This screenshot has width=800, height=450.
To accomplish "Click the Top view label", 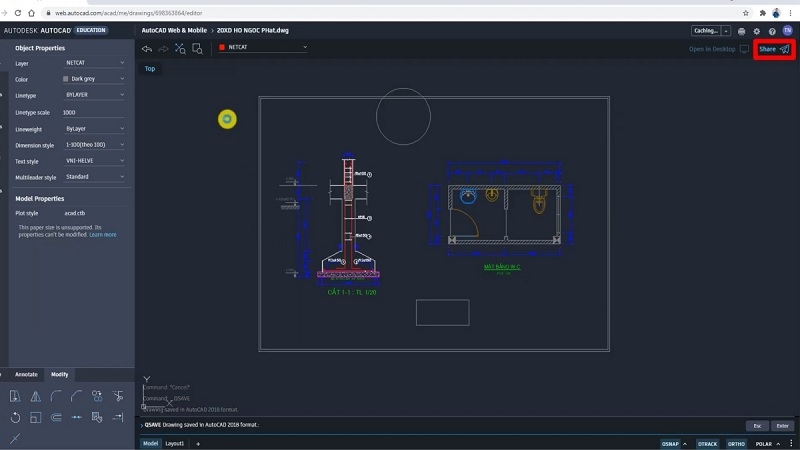I will pyautogui.click(x=149, y=68).
